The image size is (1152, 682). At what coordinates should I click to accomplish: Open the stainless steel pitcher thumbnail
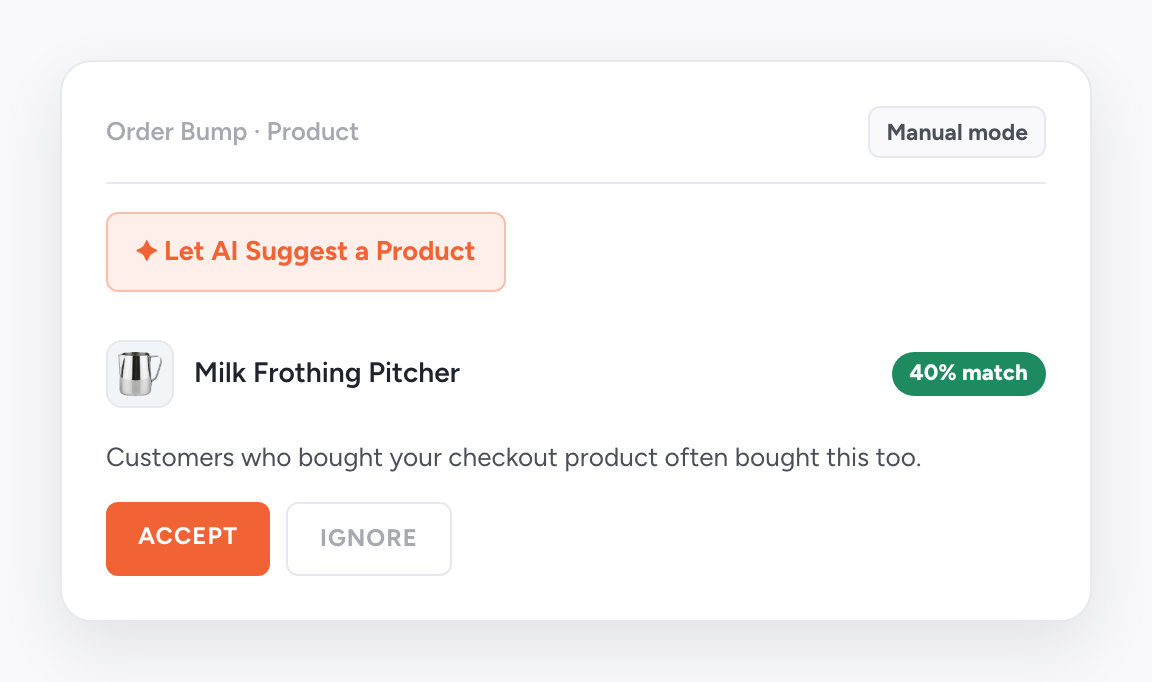[140, 373]
